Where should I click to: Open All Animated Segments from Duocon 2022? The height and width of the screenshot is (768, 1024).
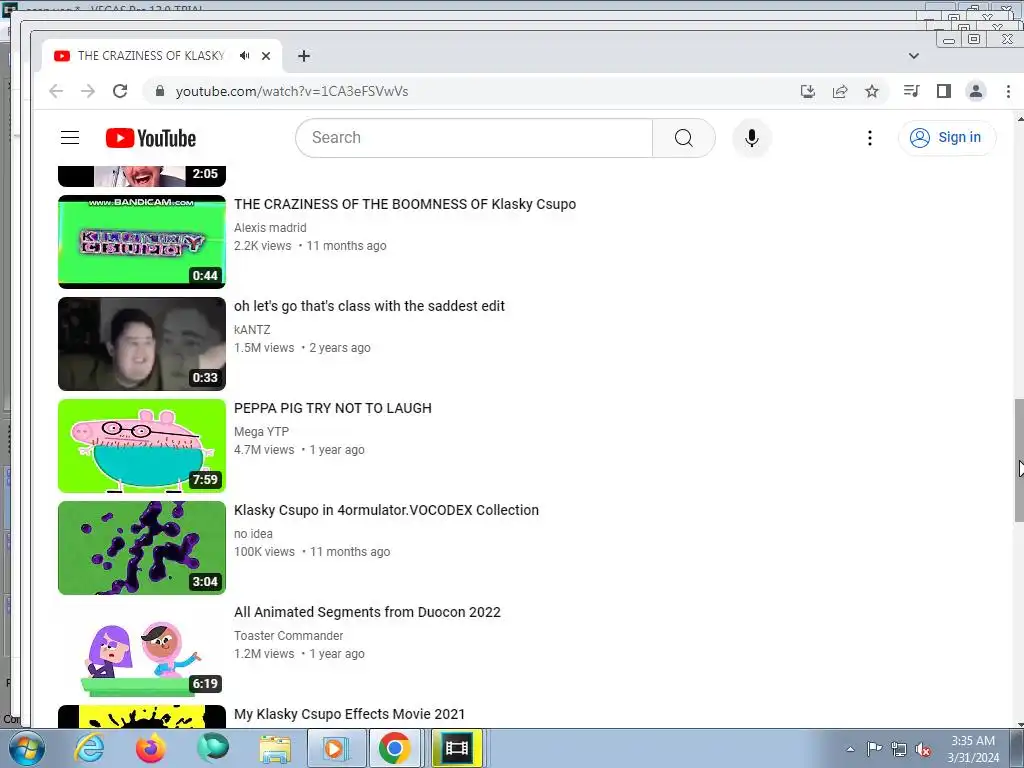point(368,613)
